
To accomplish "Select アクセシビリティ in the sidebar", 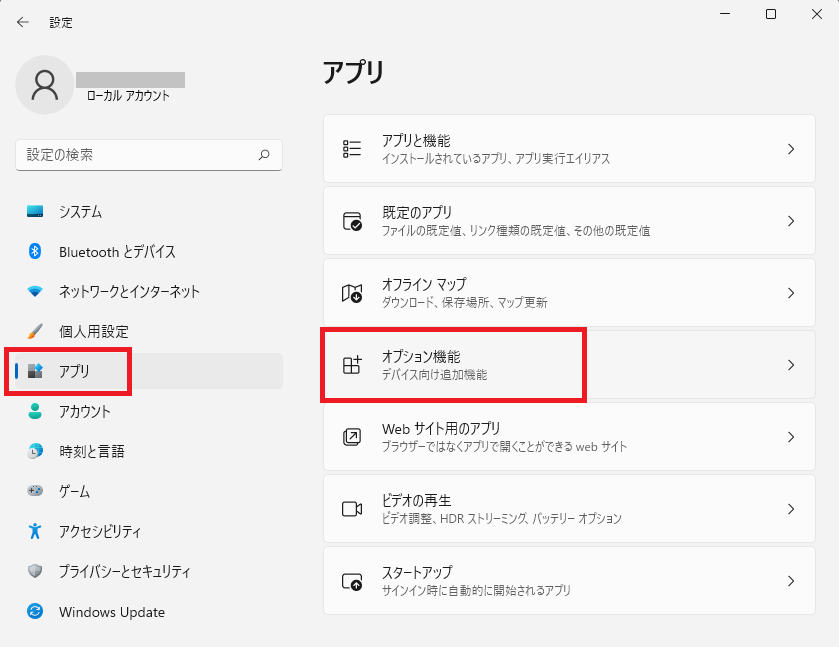I will [x=149, y=531].
